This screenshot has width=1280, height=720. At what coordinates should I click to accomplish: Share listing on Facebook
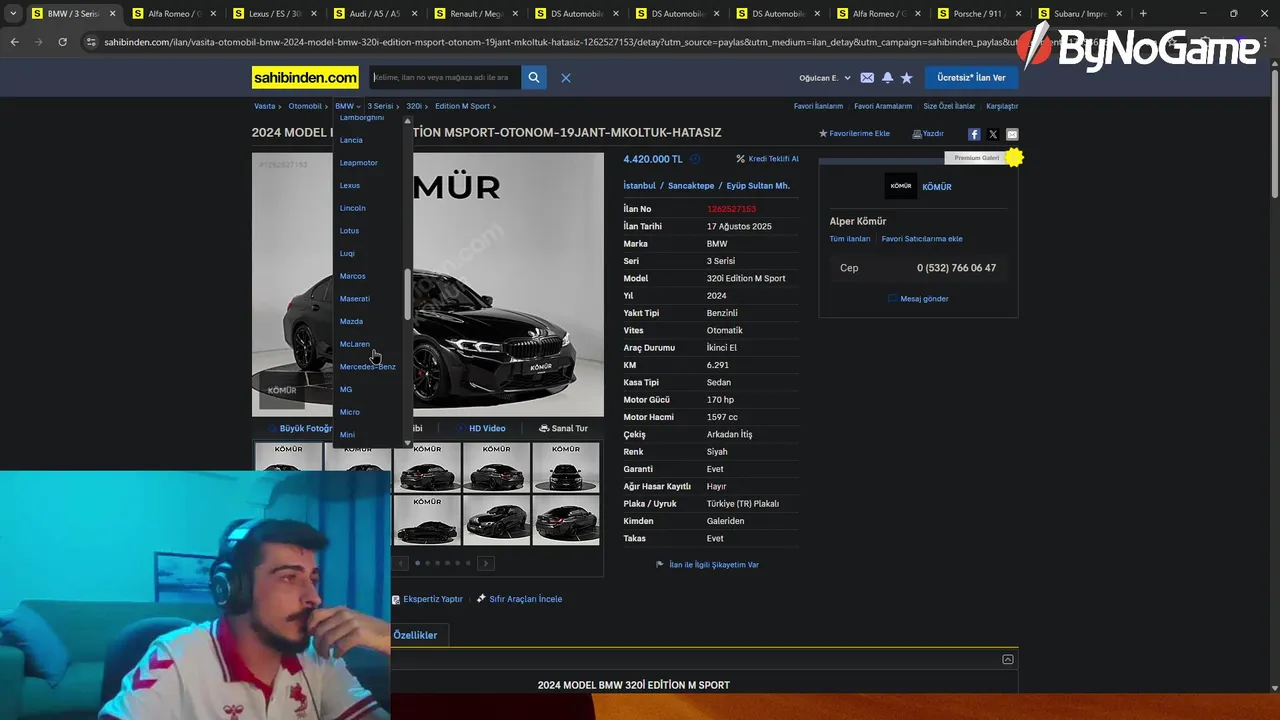pyautogui.click(x=974, y=134)
